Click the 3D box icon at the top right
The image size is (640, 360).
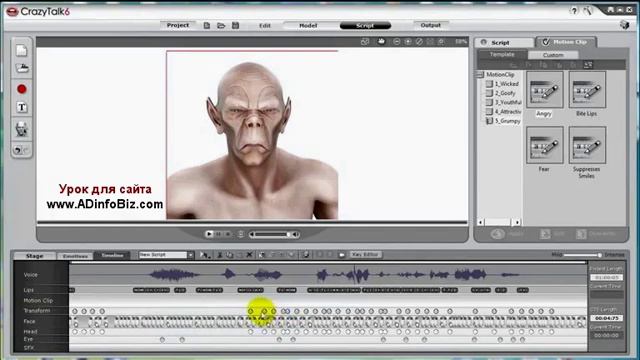(x=624, y=24)
